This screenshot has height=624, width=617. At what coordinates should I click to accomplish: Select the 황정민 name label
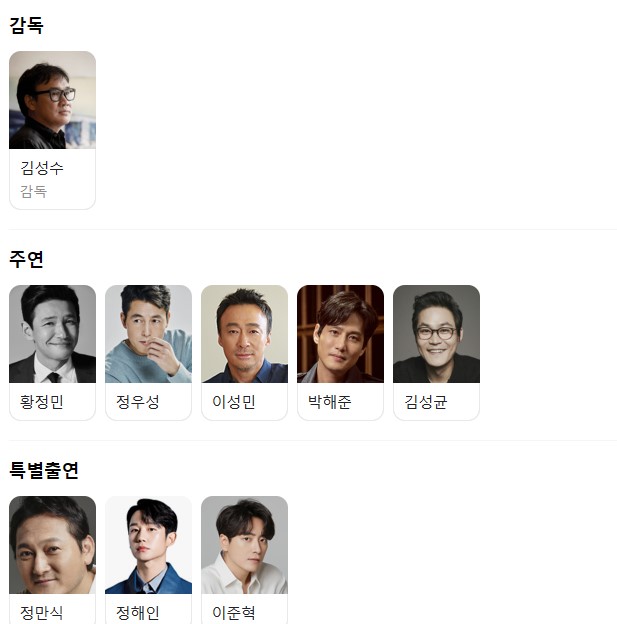point(42,402)
